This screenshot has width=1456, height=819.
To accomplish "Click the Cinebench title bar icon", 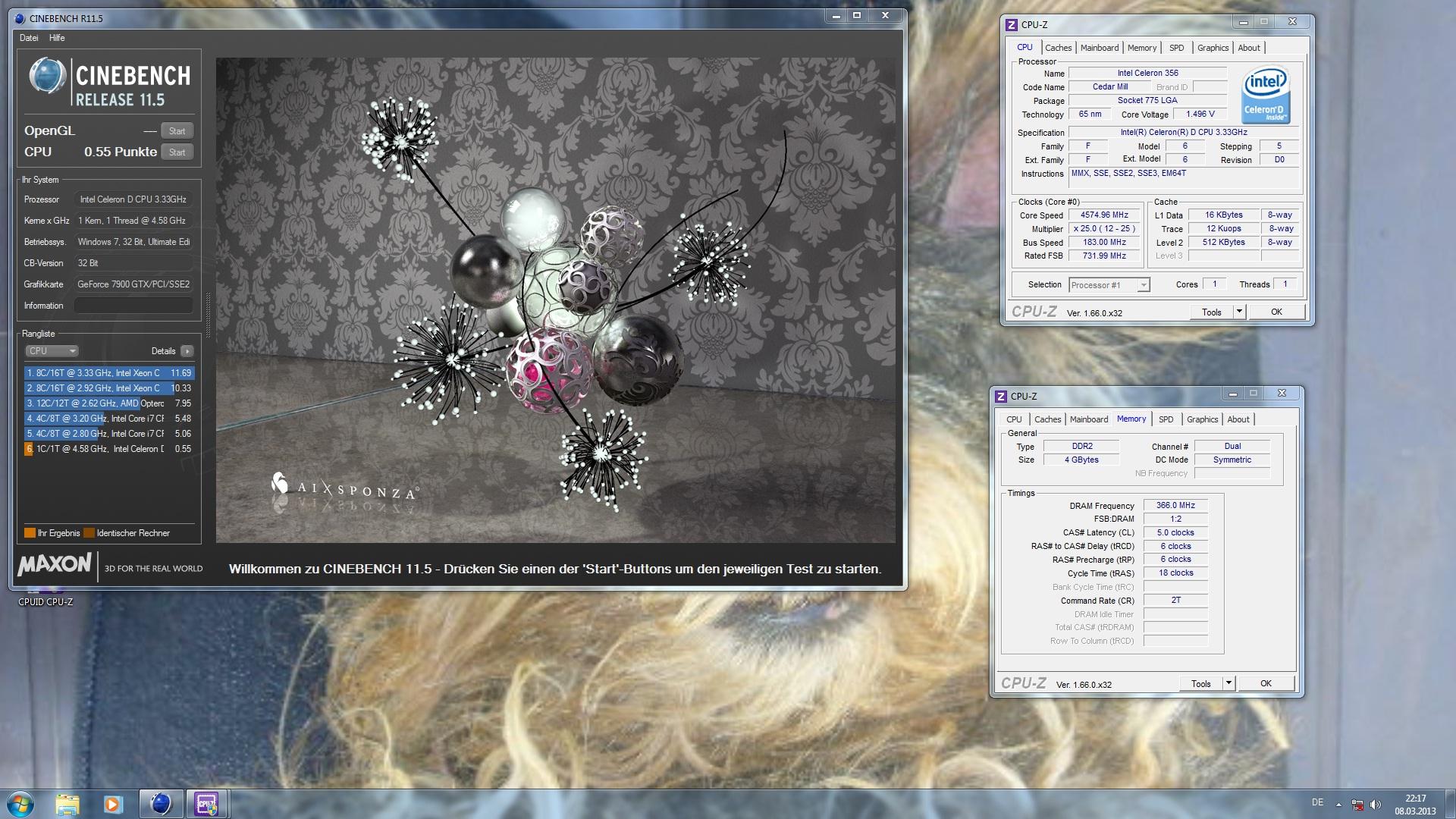I will click(20, 18).
